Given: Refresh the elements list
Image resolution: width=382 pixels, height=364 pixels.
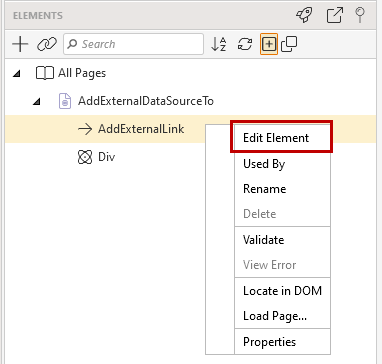Looking at the screenshot, I should (245, 44).
